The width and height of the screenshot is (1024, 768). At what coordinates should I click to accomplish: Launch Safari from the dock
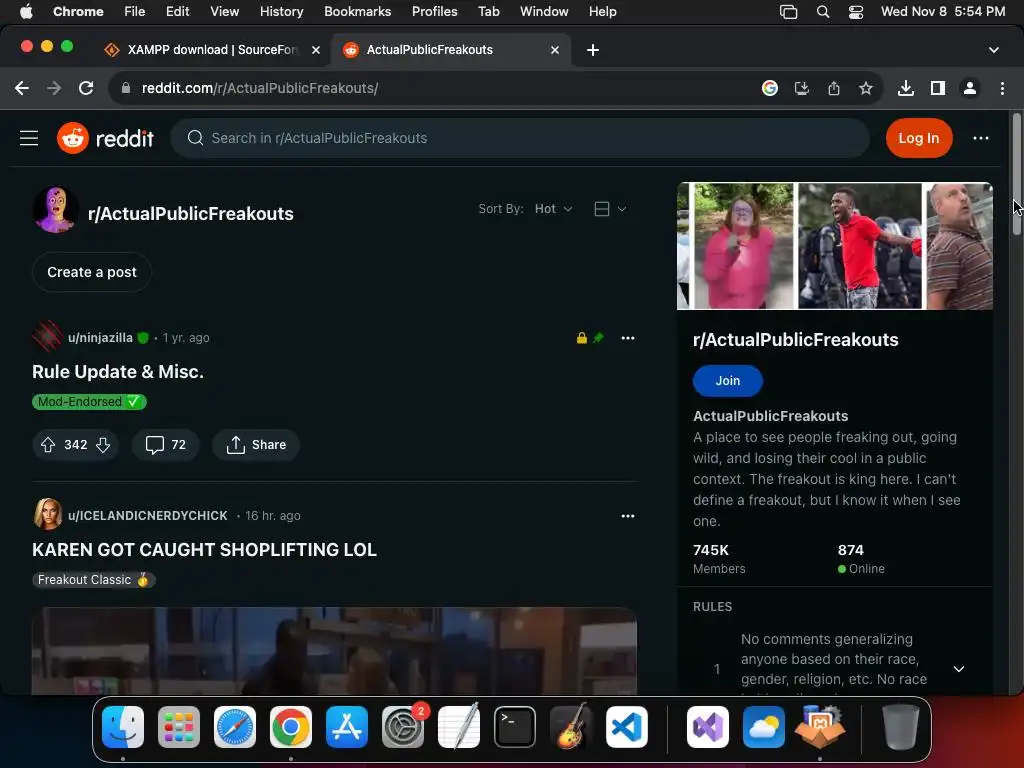pos(235,727)
